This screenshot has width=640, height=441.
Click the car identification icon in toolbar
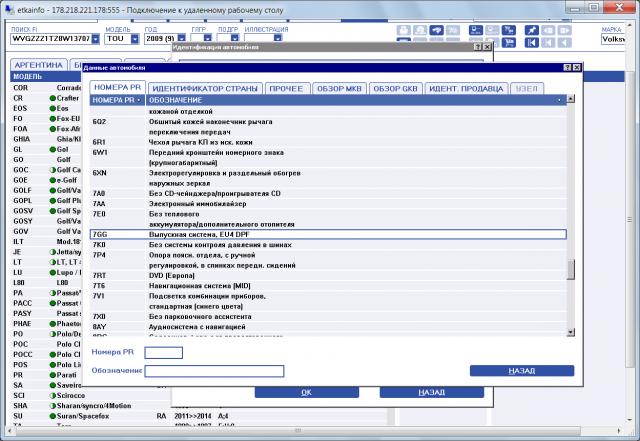point(436,31)
